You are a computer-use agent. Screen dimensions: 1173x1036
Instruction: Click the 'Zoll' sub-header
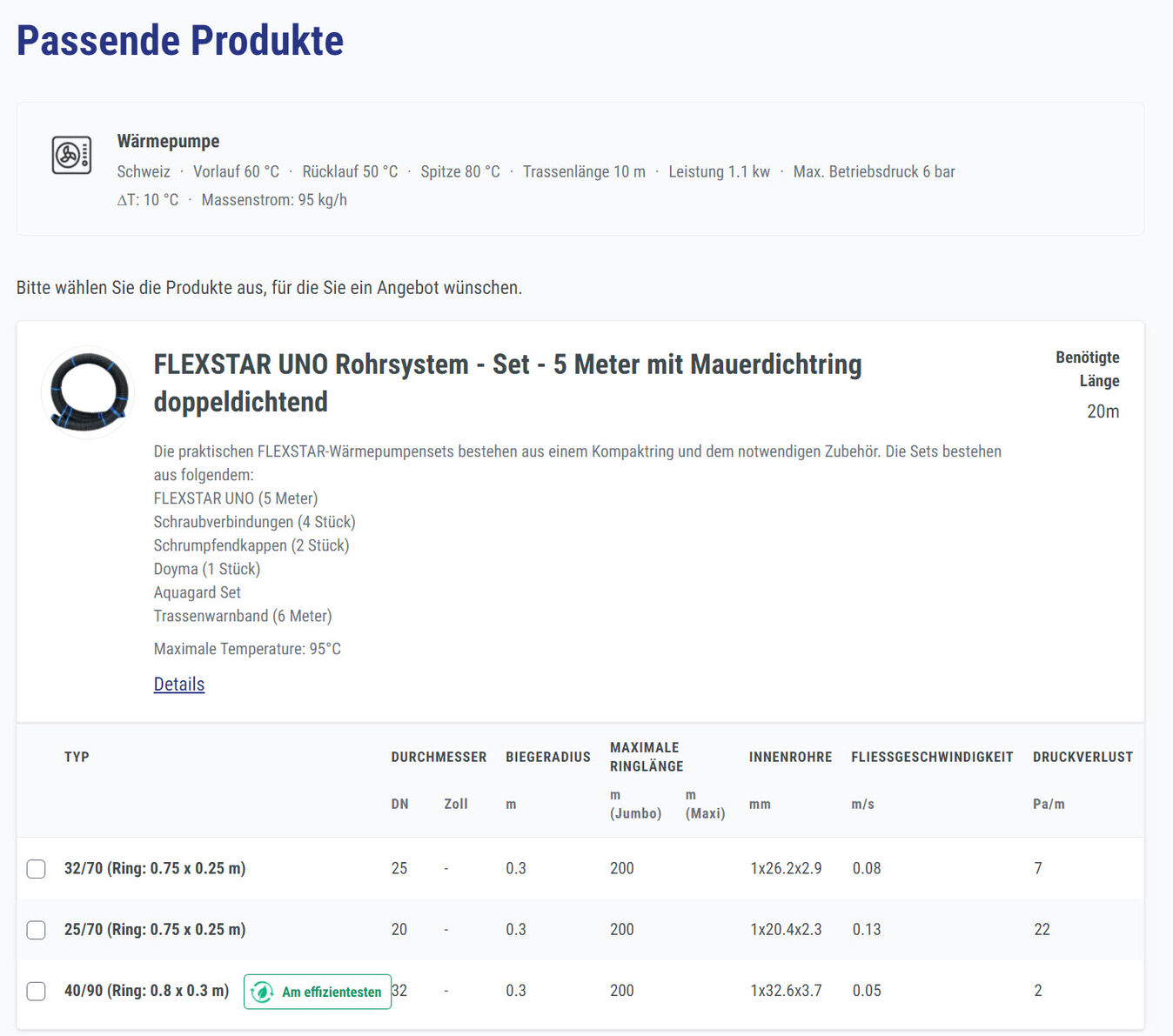point(456,805)
